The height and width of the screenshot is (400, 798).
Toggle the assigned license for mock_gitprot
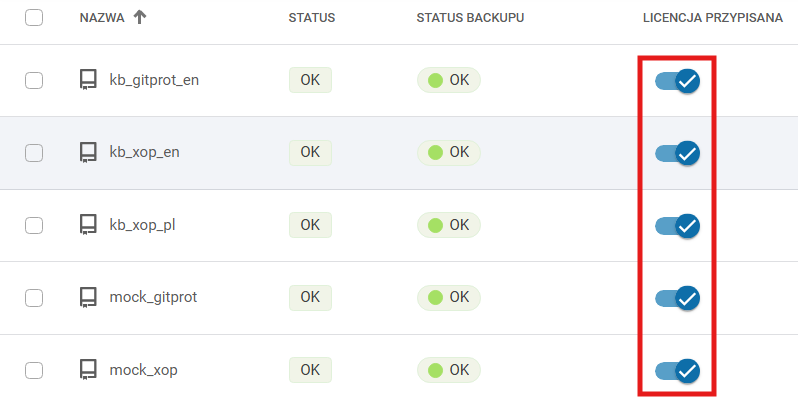[677, 298]
